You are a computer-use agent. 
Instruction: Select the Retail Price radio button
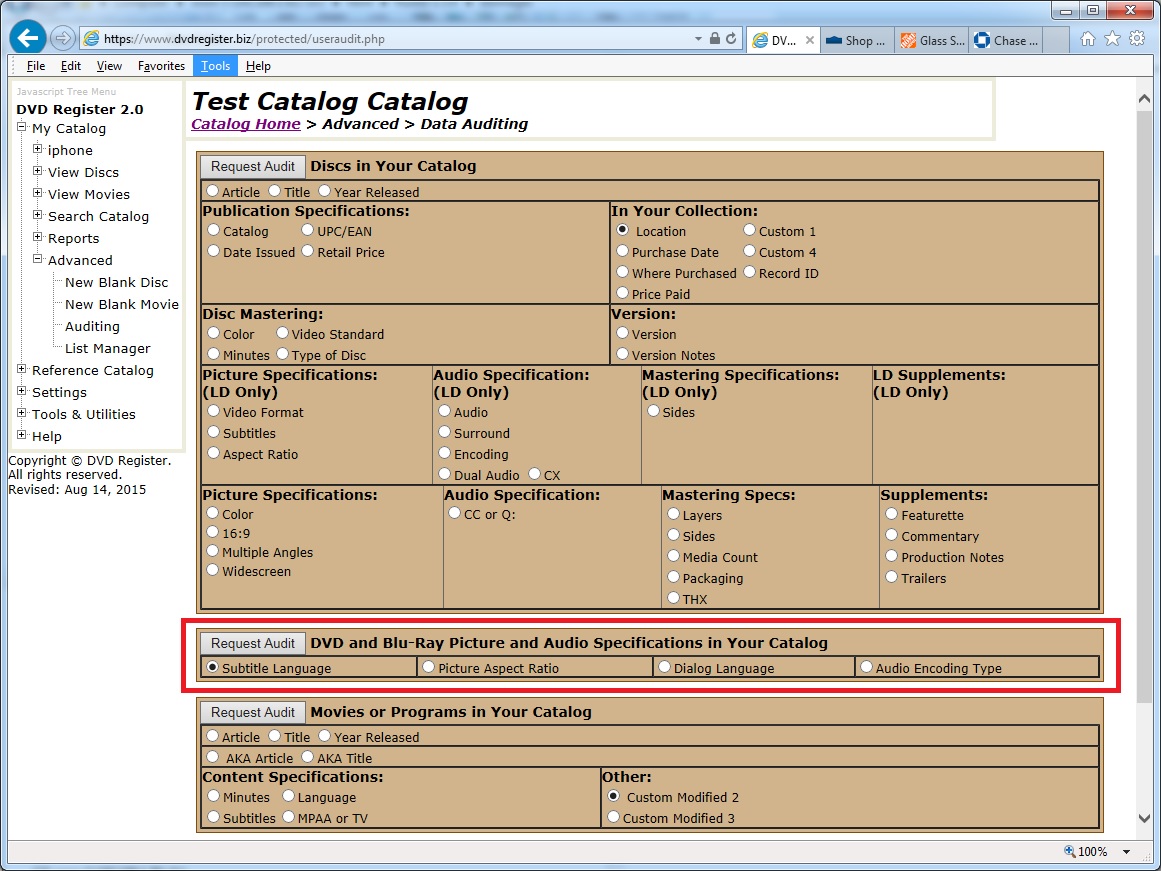[x=307, y=251]
